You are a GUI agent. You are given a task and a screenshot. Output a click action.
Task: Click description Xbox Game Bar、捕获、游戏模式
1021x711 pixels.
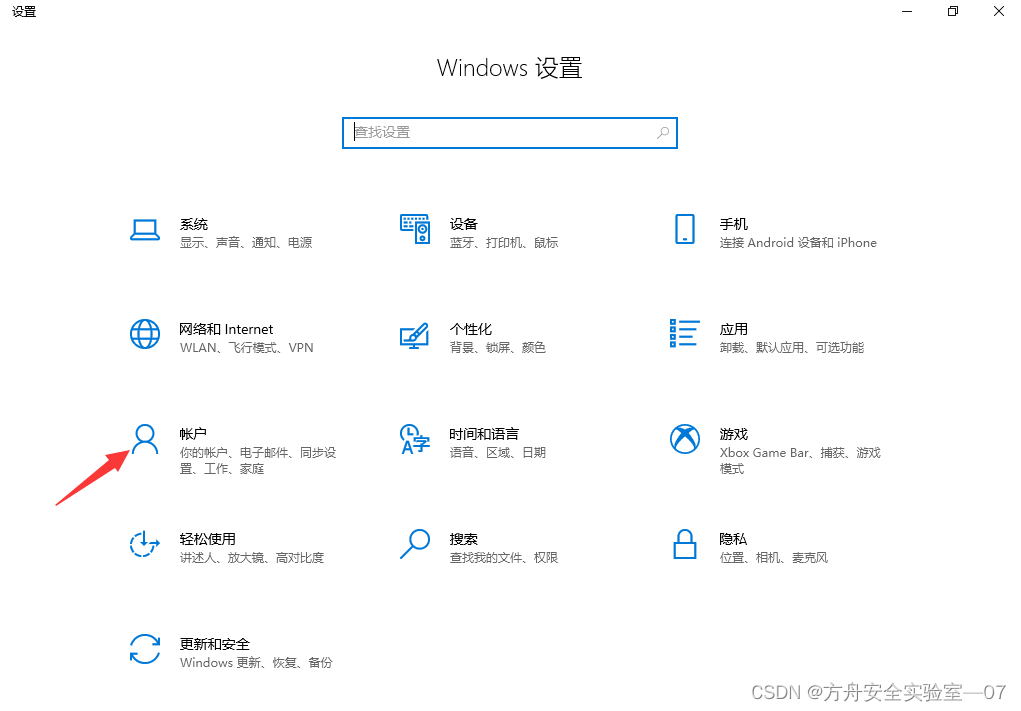(800, 460)
